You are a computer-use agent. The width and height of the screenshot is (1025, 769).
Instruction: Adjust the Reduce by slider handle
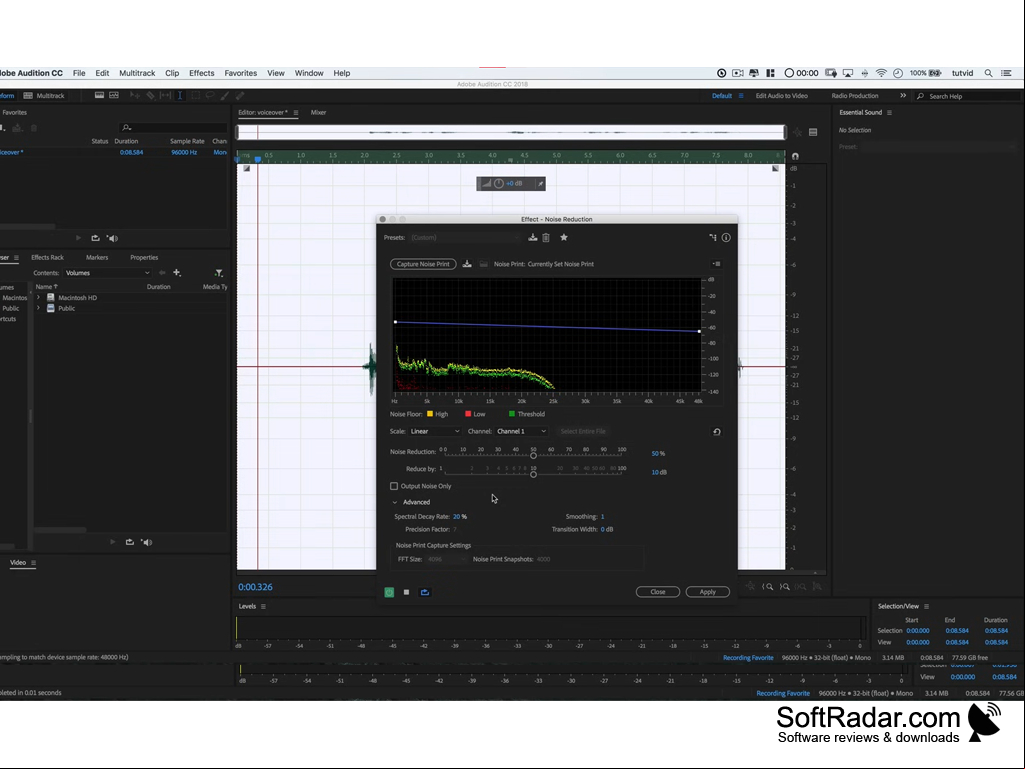click(x=533, y=474)
